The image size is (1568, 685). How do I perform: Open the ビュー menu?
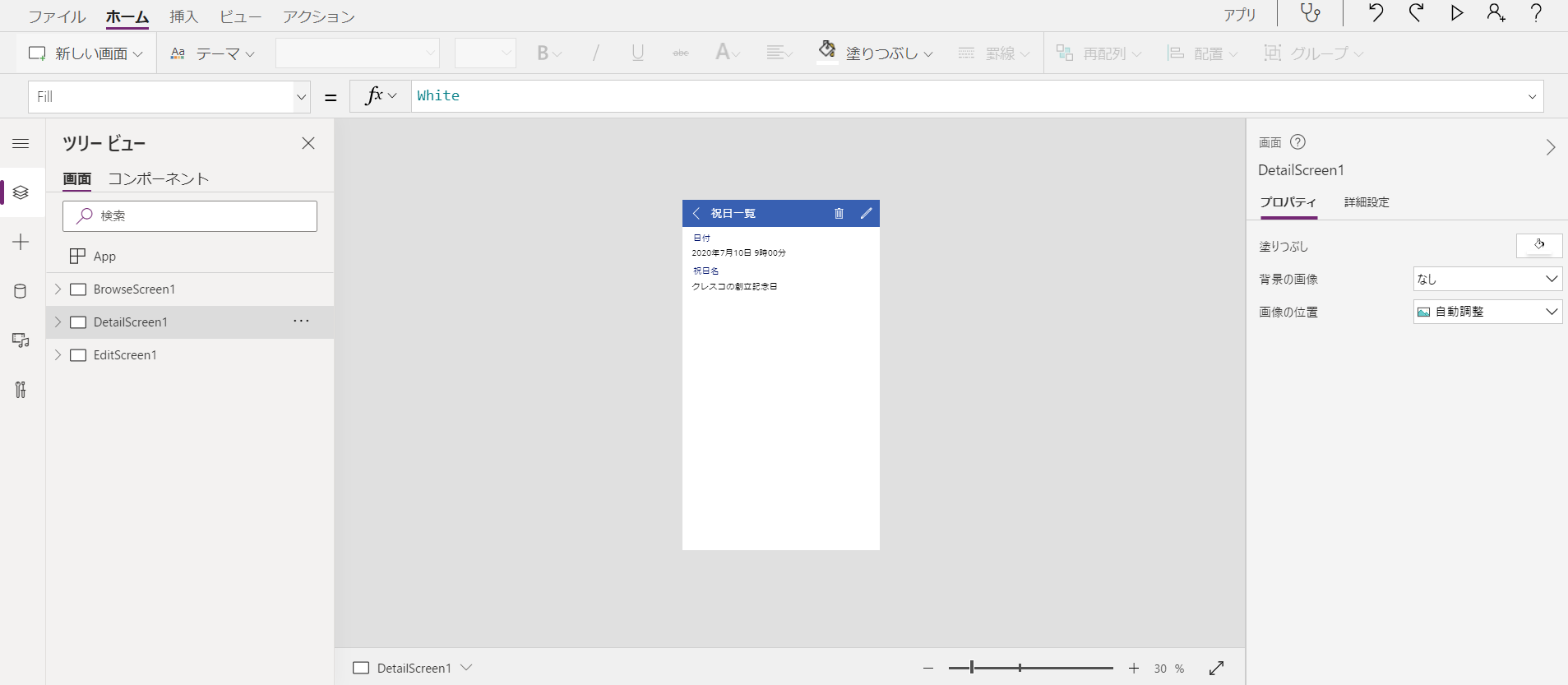240,16
